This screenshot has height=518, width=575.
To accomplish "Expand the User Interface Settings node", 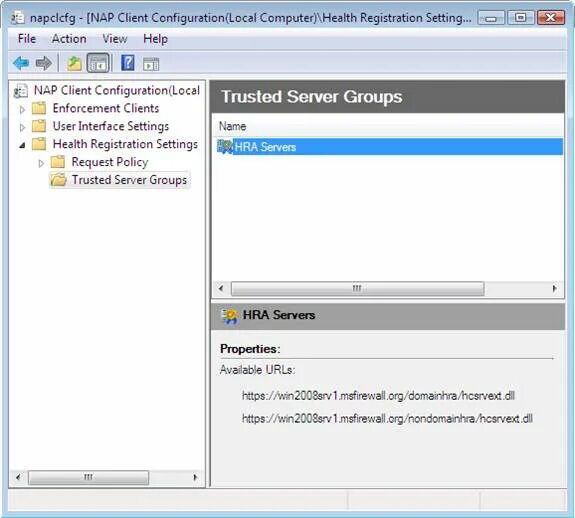I will tap(22, 127).
